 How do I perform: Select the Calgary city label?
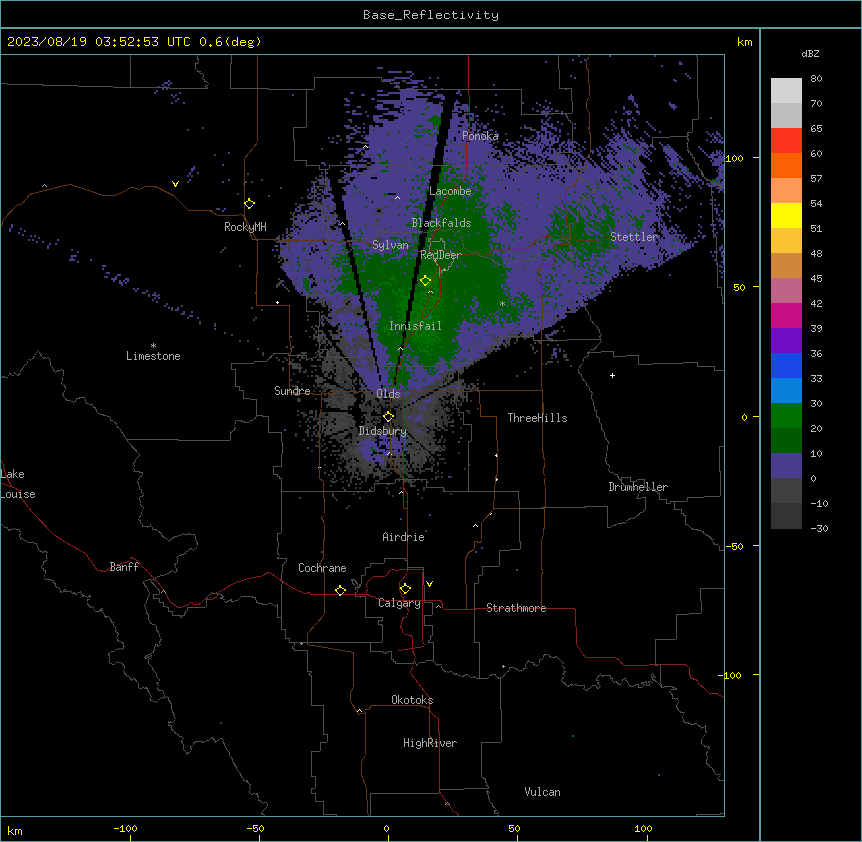click(x=399, y=603)
